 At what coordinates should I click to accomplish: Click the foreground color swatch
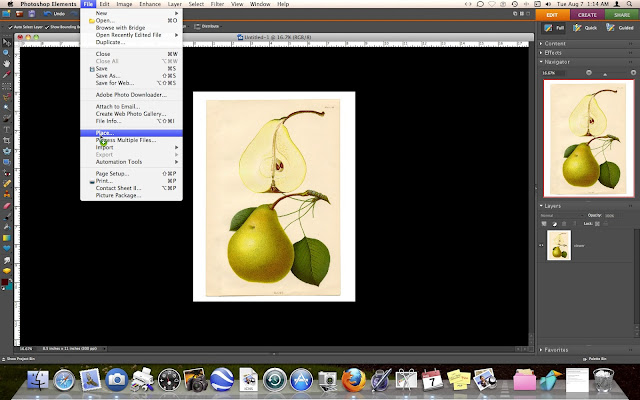click(4, 282)
